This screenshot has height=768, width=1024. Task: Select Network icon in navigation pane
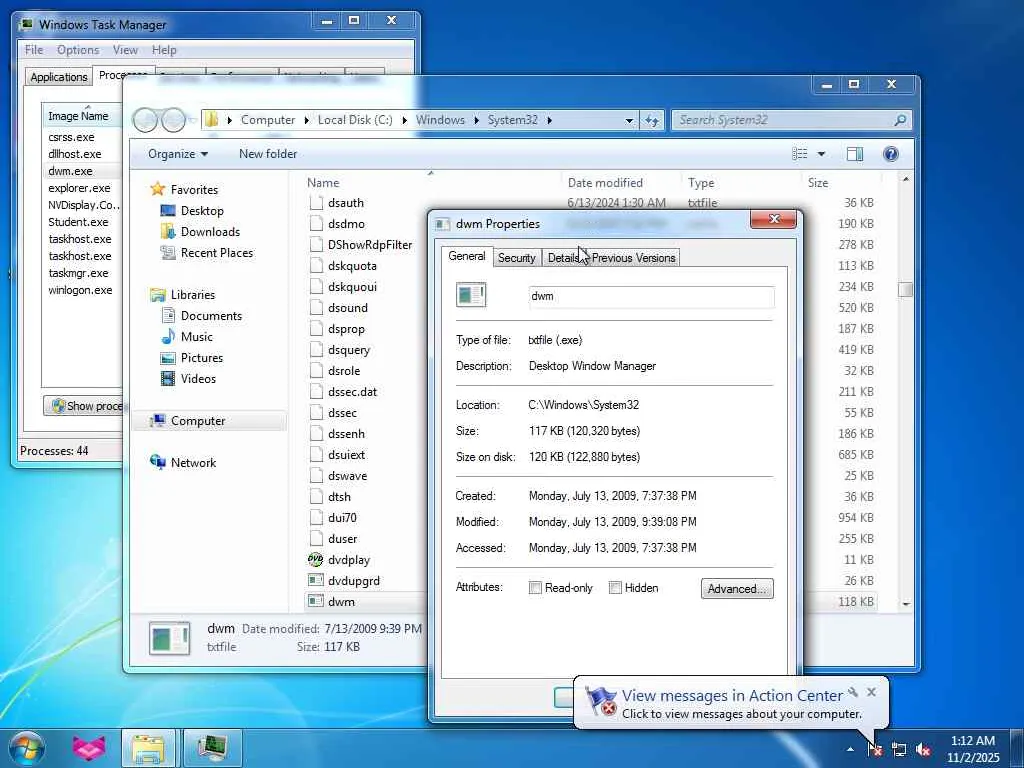pyautogui.click(x=157, y=462)
